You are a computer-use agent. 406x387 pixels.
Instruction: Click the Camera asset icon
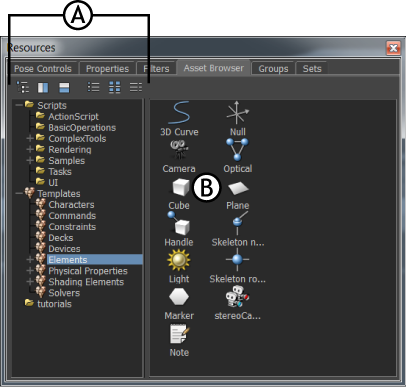click(x=179, y=149)
